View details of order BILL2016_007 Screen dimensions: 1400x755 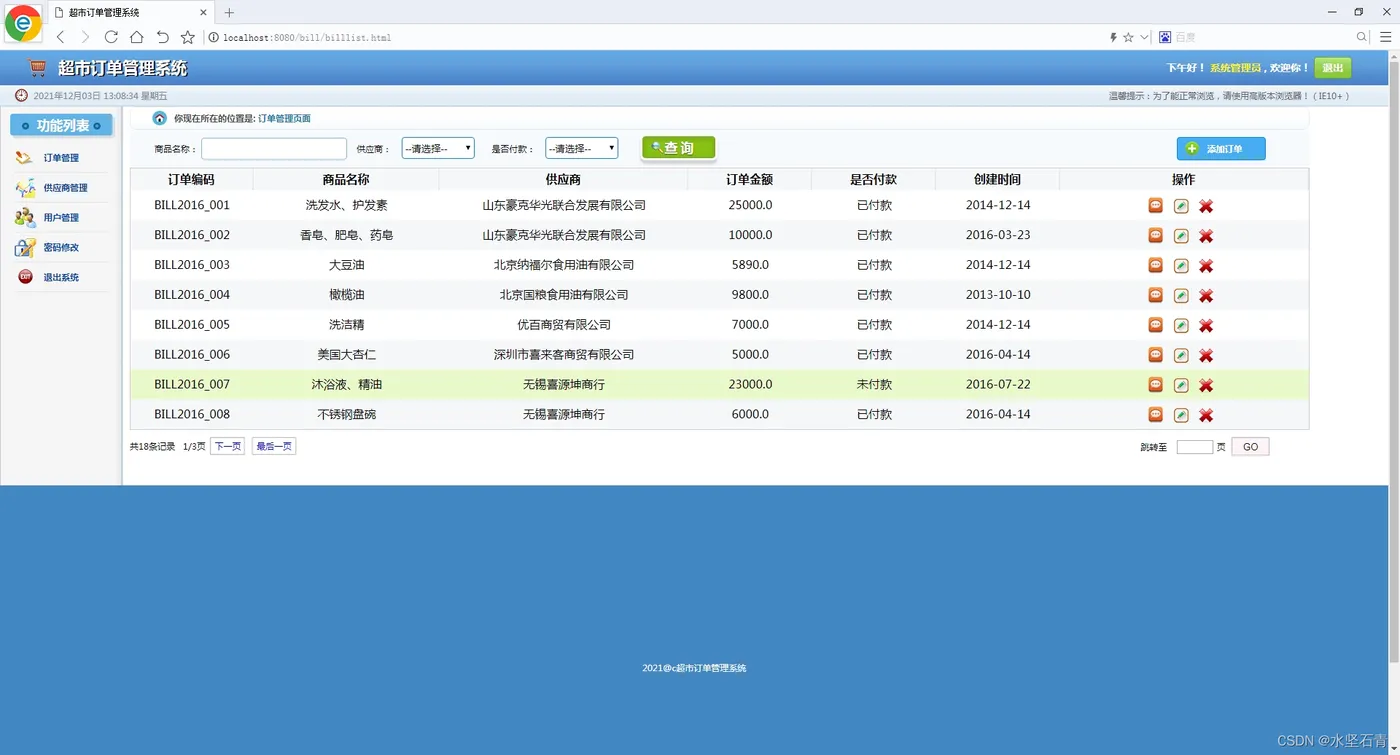pyautogui.click(x=1155, y=384)
